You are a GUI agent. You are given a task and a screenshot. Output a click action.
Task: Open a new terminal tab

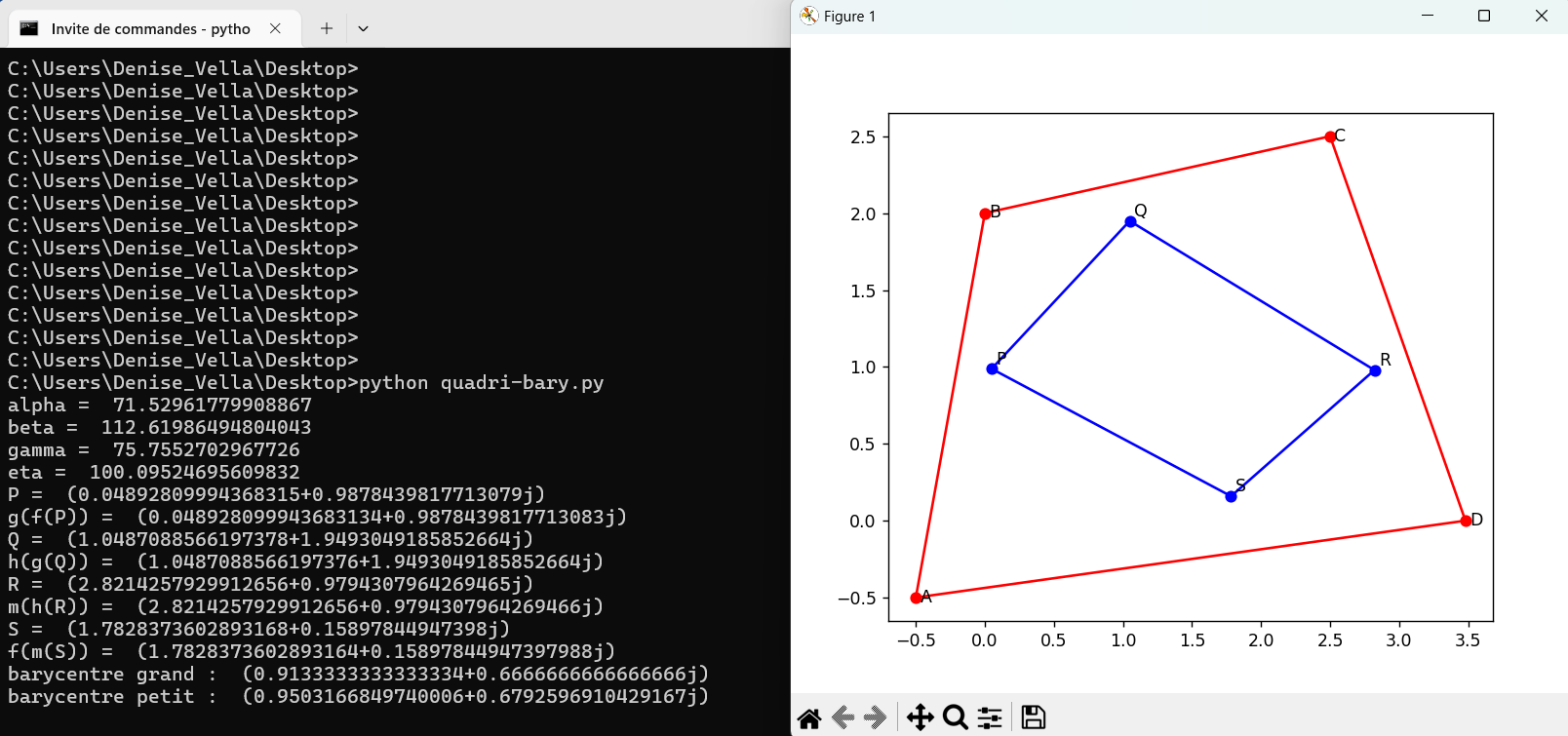click(327, 28)
